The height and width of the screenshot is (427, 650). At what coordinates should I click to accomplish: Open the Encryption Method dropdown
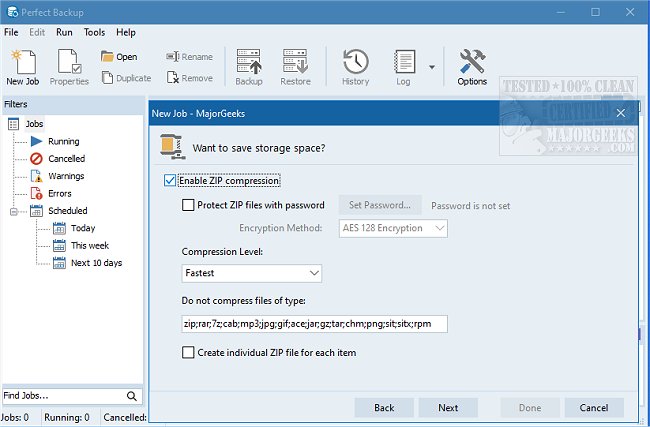point(393,228)
